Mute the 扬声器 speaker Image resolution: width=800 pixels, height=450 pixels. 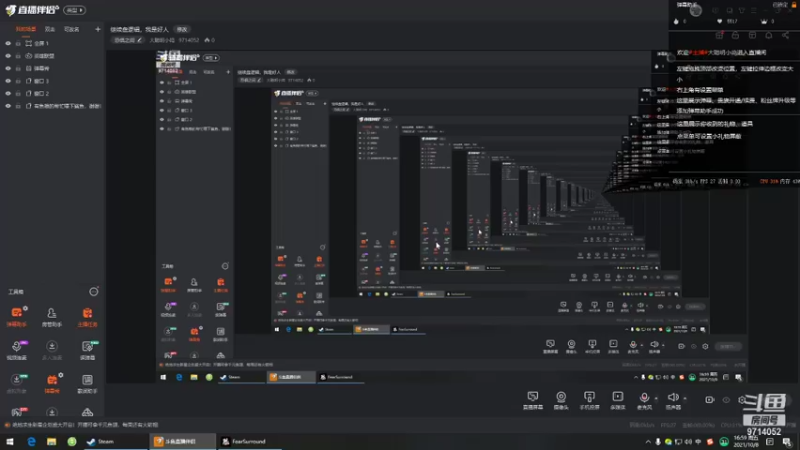click(x=673, y=400)
